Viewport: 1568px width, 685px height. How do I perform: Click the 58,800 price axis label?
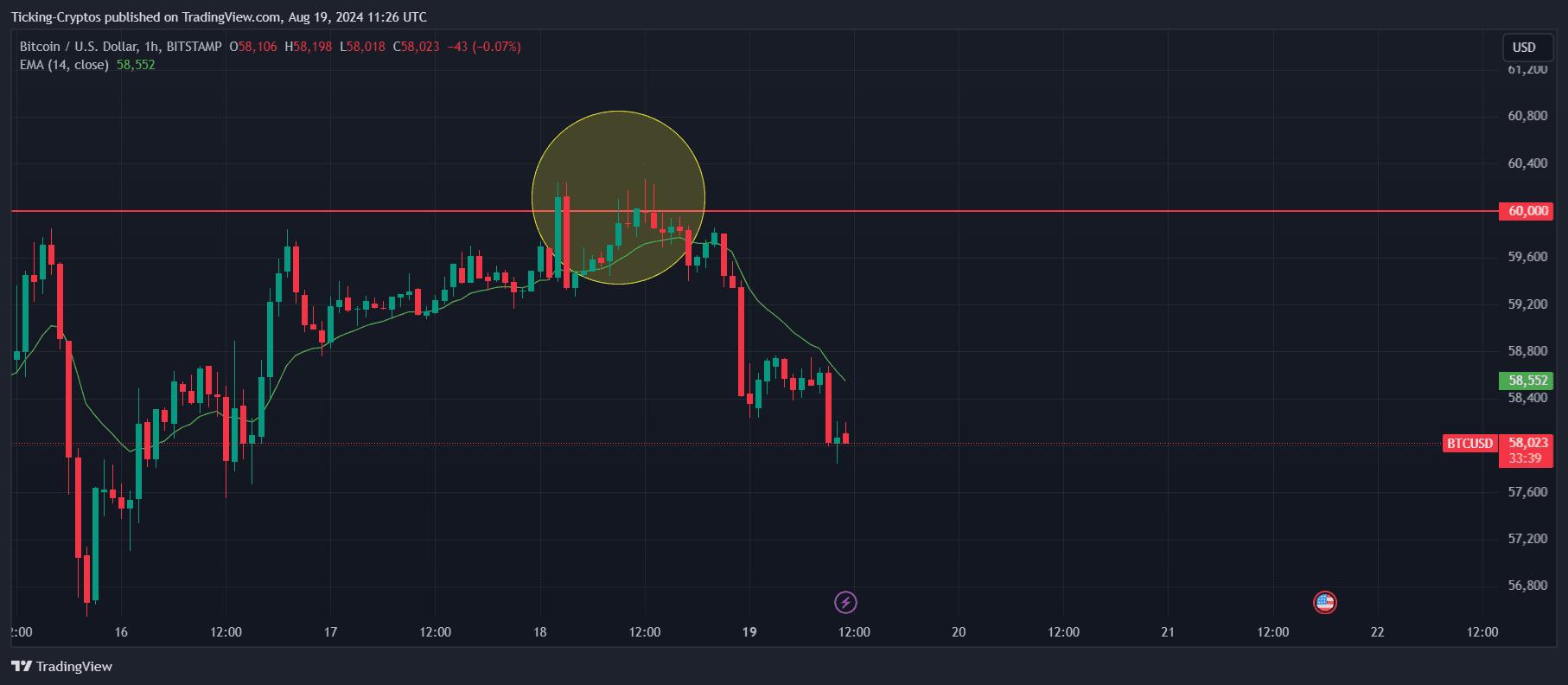(1527, 351)
